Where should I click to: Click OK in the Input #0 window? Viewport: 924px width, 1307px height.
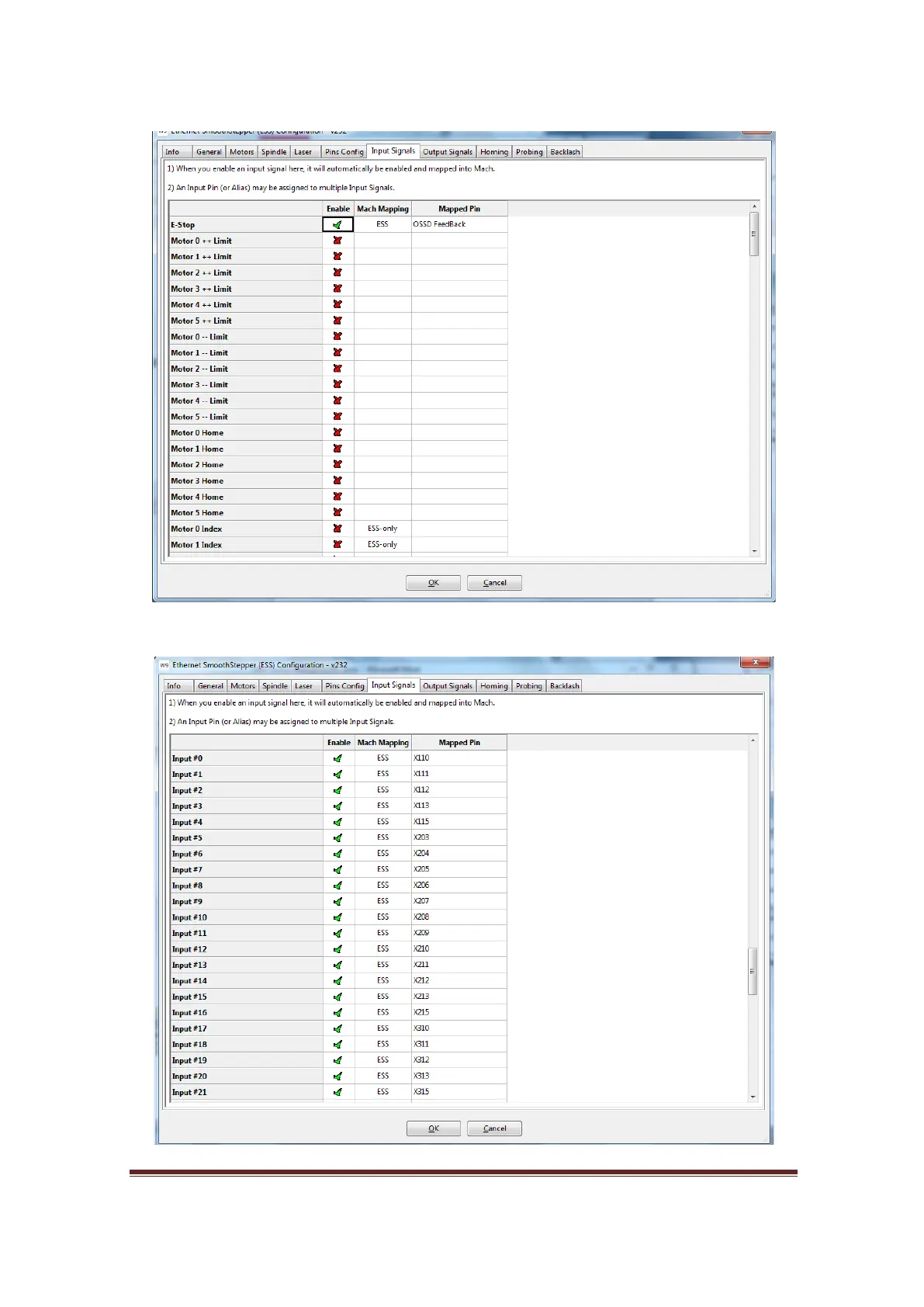434,1128
